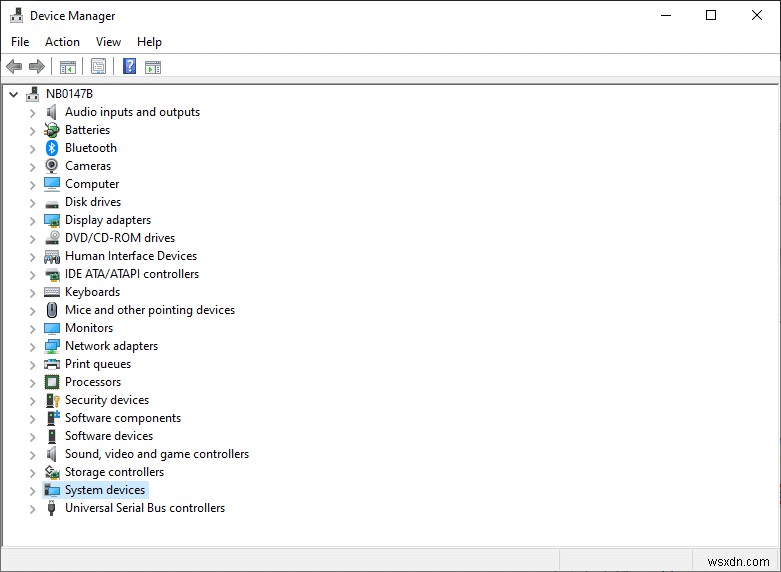This screenshot has width=781, height=572.
Task: Click the Print queues printer icon
Action: click(x=52, y=364)
